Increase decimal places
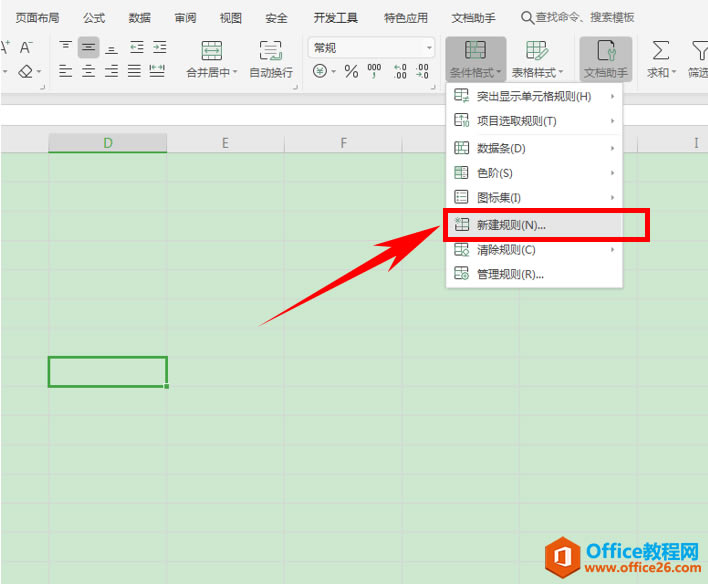The image size is (708, 585). tap(400, 71)
